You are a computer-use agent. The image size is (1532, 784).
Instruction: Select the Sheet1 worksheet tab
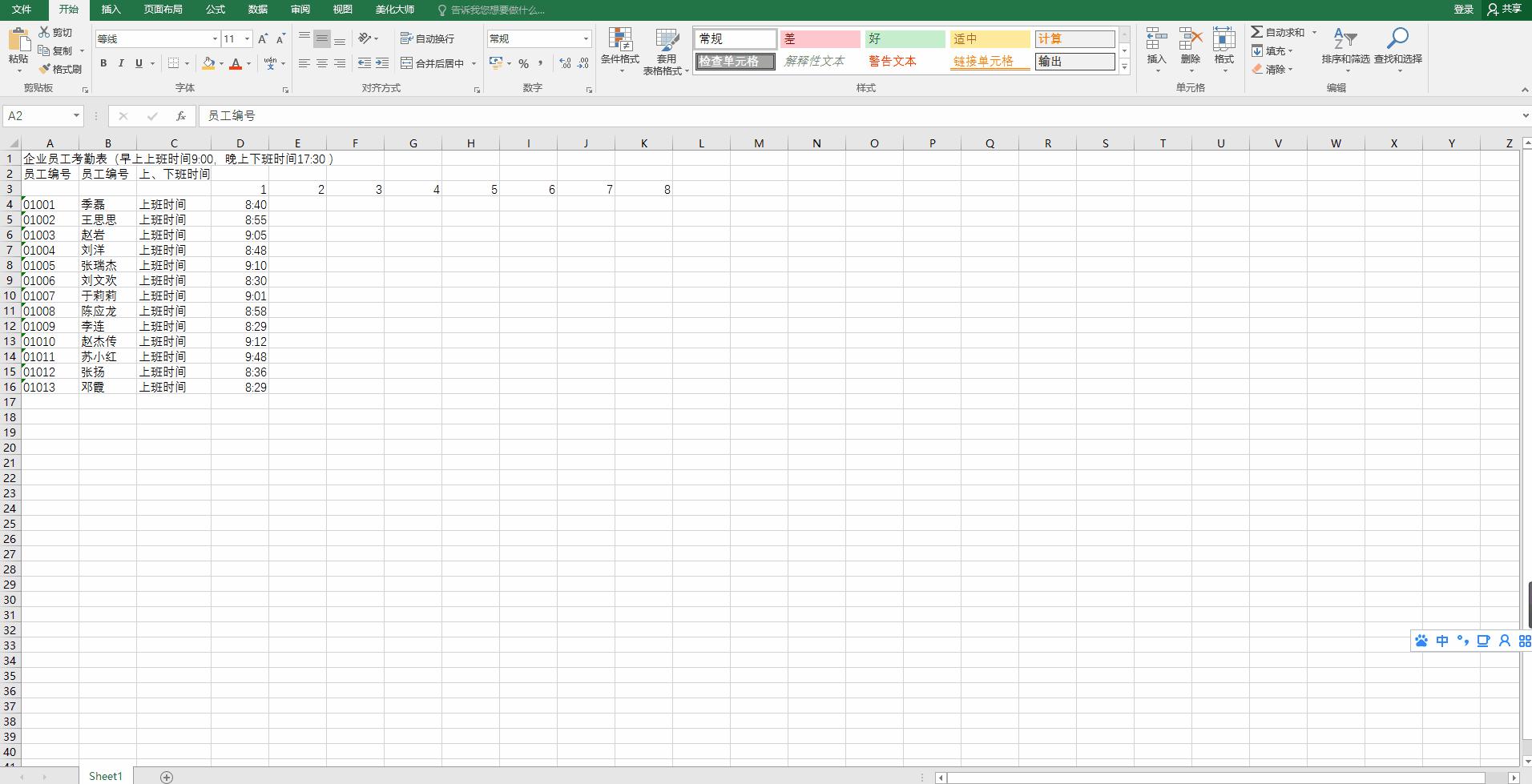[x=106, y=776]
